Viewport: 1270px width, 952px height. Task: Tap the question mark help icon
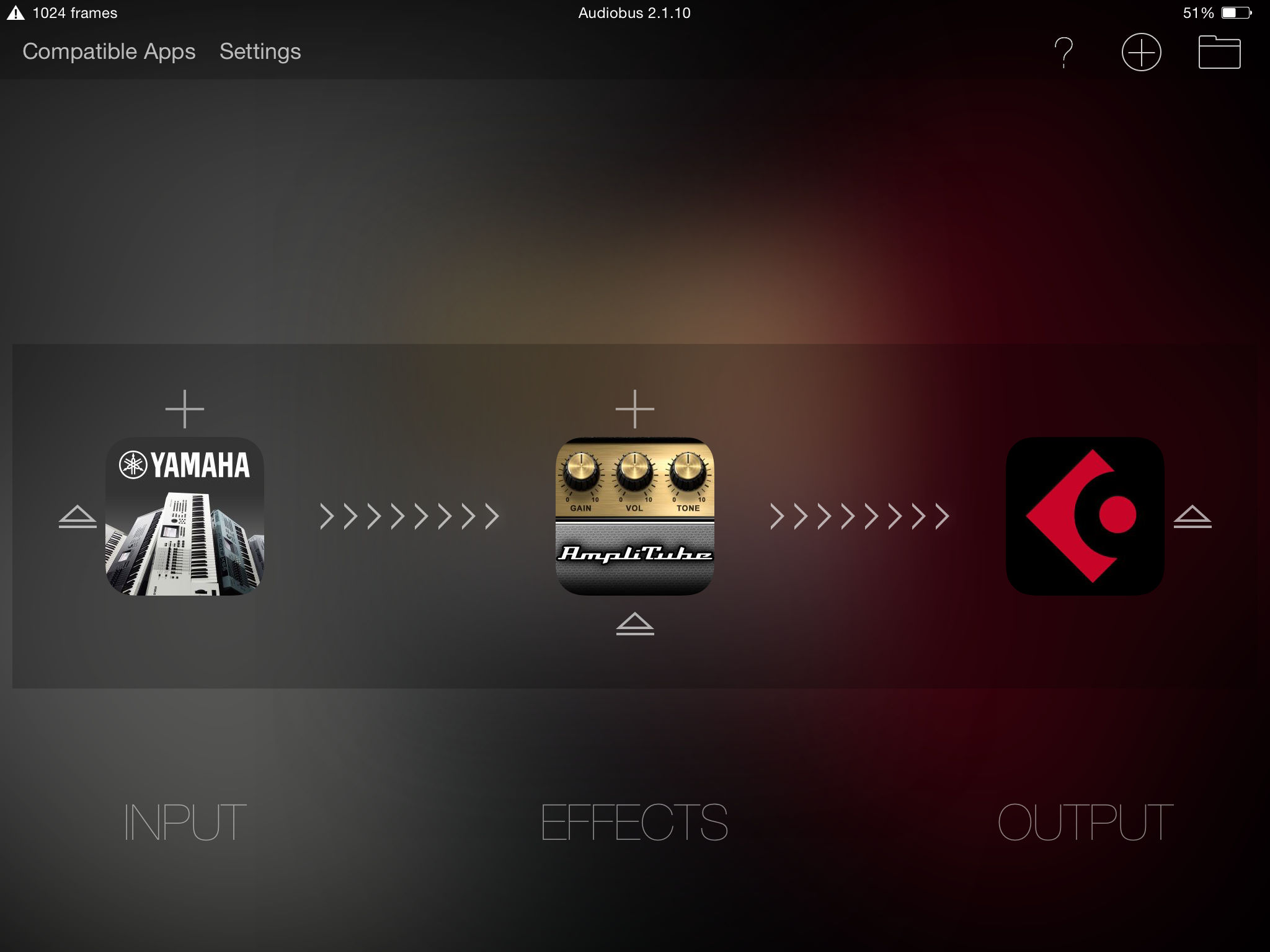(1064, 52)
